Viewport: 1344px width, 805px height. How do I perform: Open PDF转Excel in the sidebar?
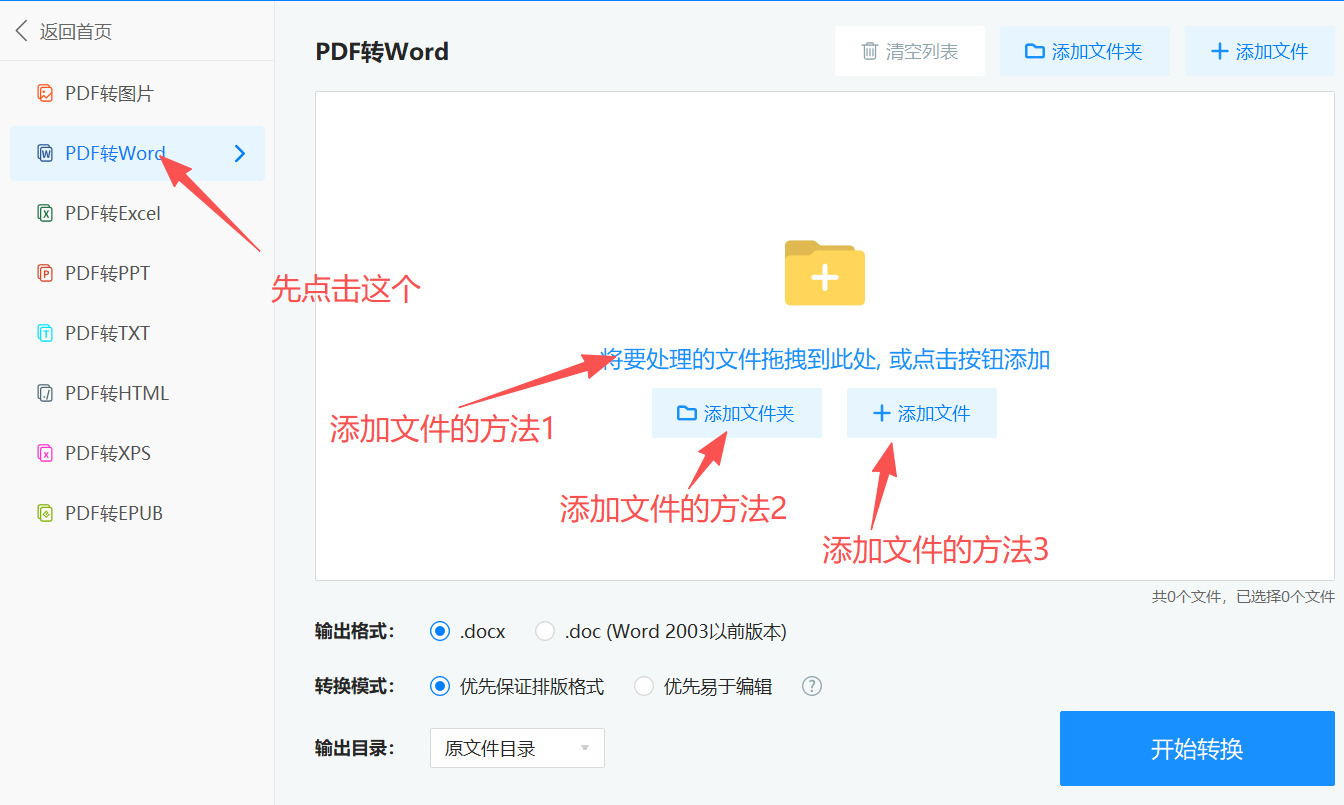(137, 214)
